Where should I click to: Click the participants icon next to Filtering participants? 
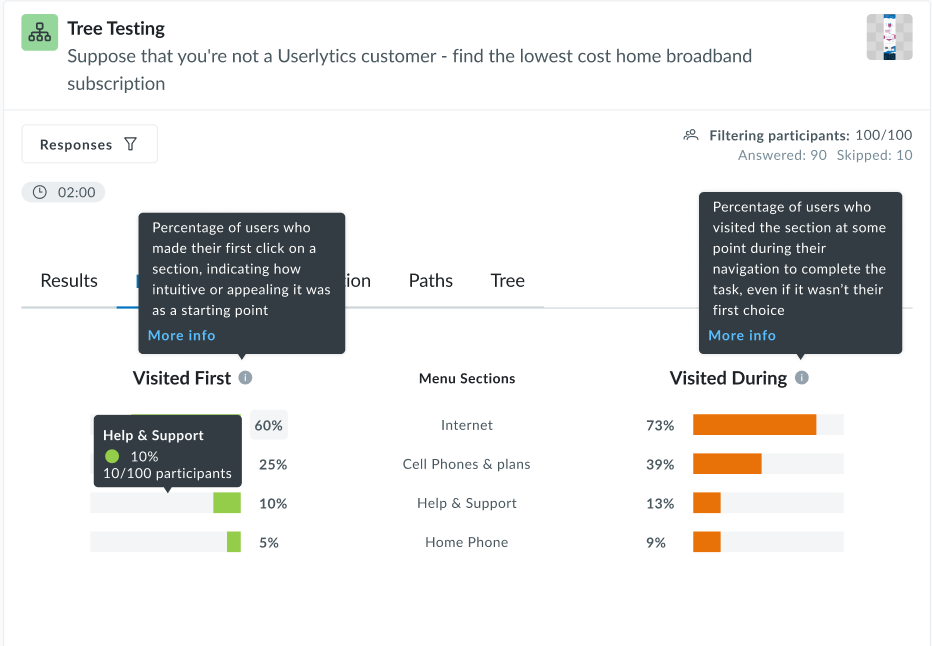tap(691, 135)
